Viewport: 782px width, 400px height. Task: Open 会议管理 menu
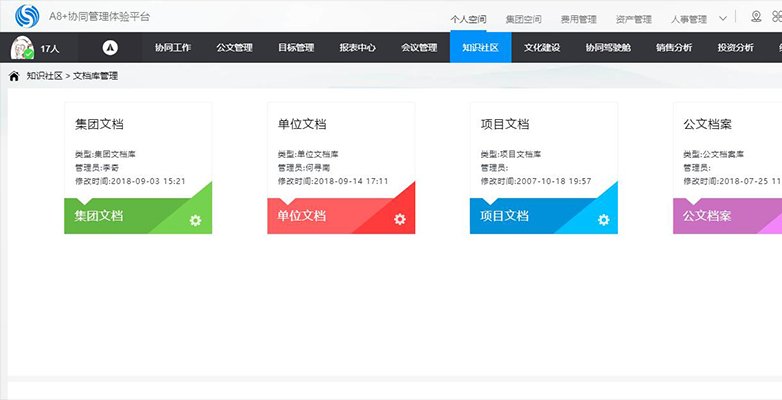[x=419, y=48]
